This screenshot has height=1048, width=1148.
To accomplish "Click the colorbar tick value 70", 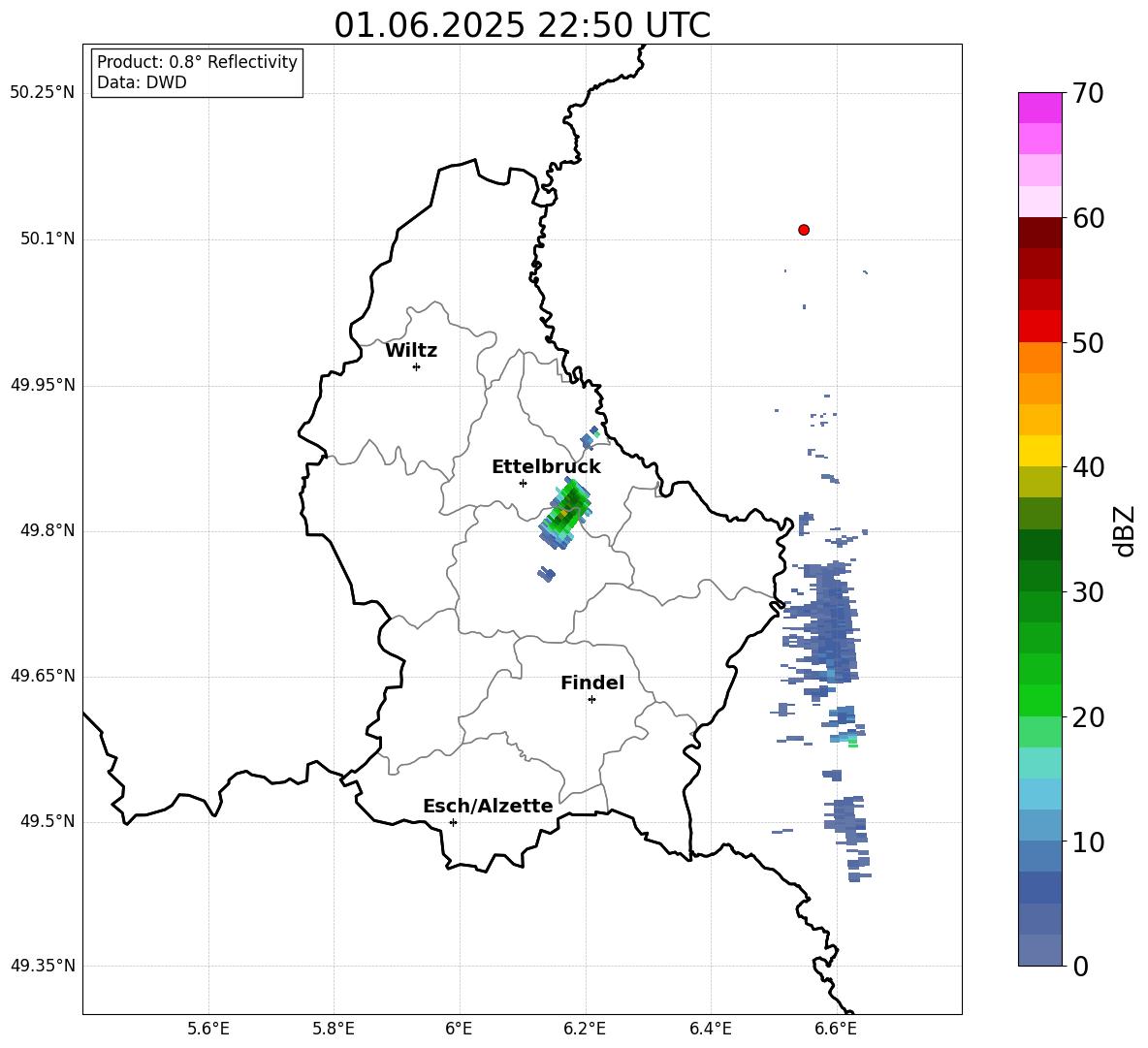I will coord(1088,93).
